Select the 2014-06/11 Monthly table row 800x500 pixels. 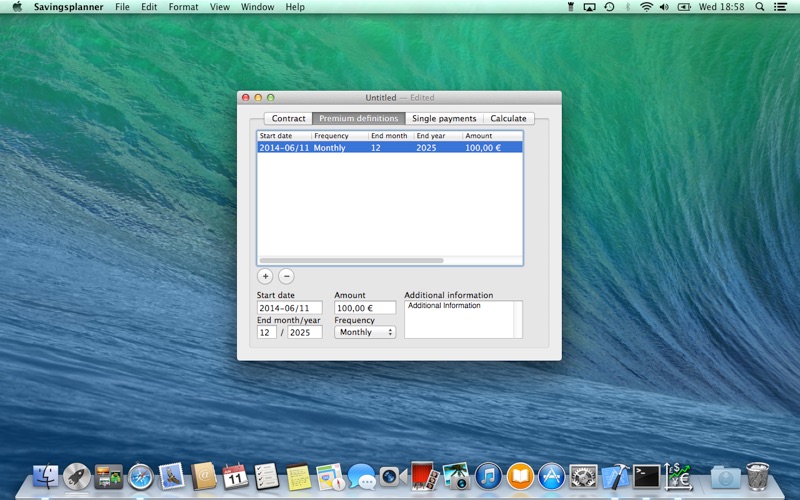tap(390, 147)
